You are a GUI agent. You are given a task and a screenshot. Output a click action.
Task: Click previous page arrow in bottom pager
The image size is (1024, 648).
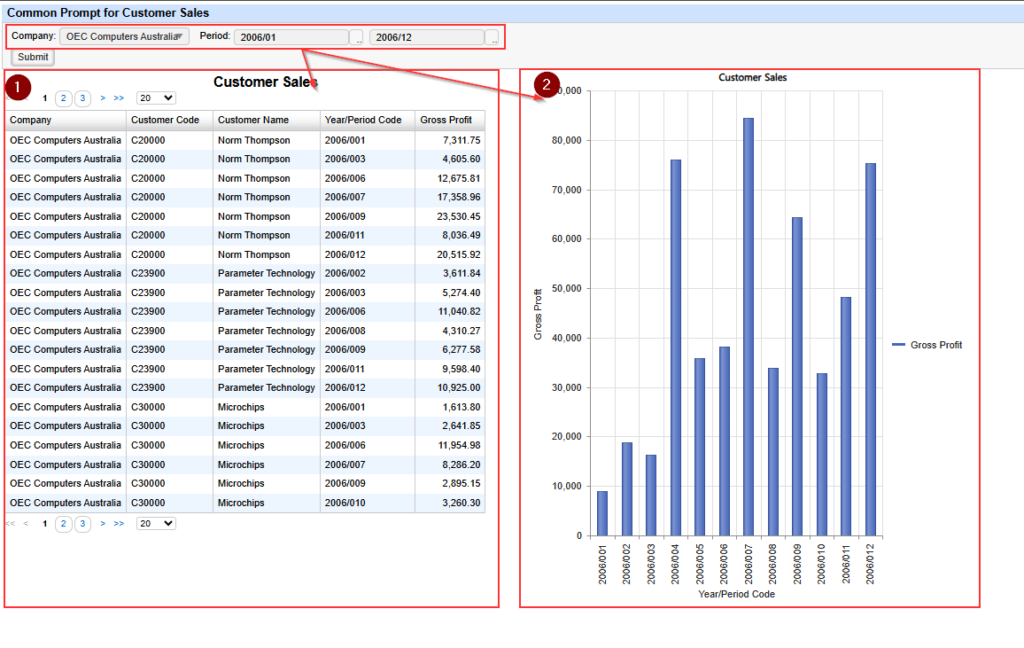coord(26,523)
